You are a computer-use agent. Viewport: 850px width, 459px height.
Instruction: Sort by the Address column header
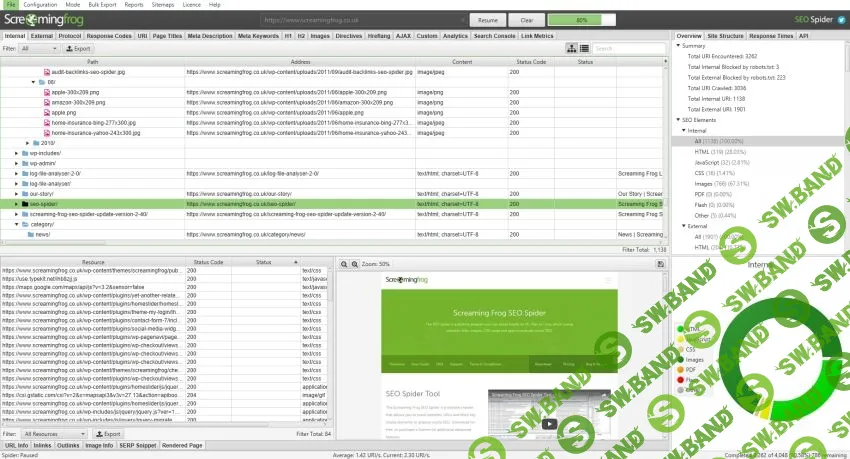300,62
